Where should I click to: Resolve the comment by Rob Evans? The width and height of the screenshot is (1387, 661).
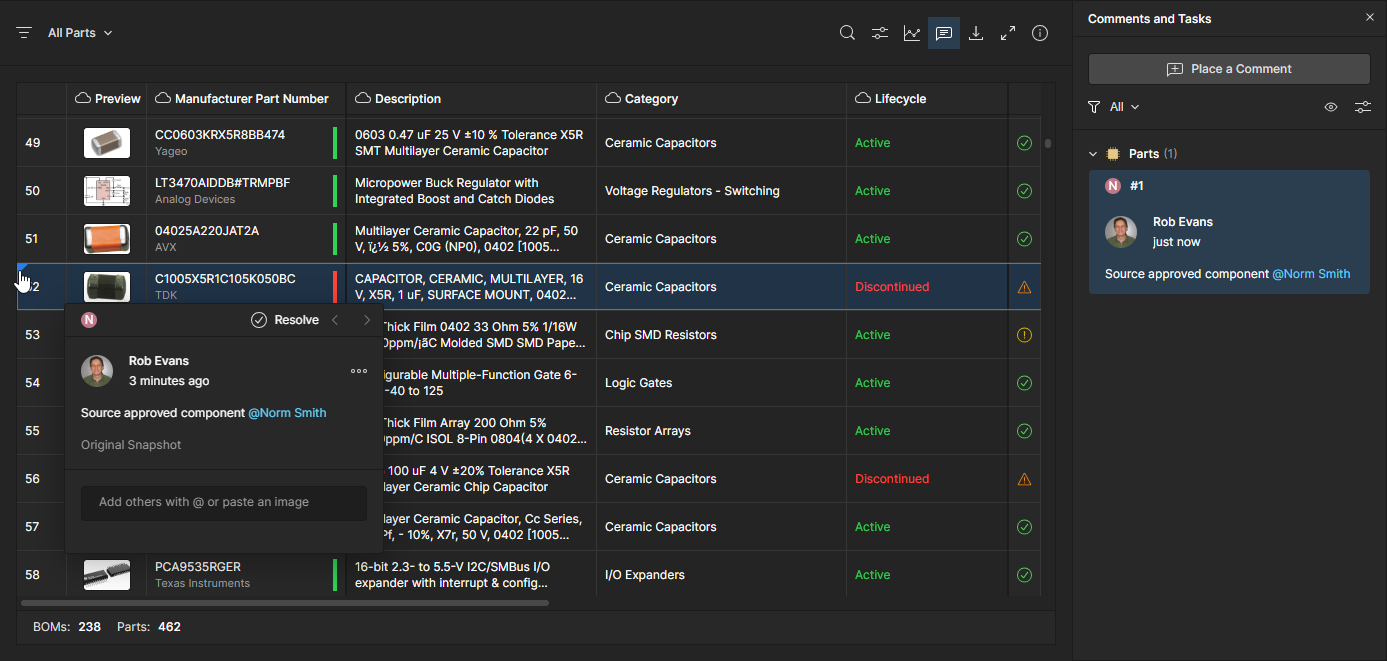(x=285, y=320)
